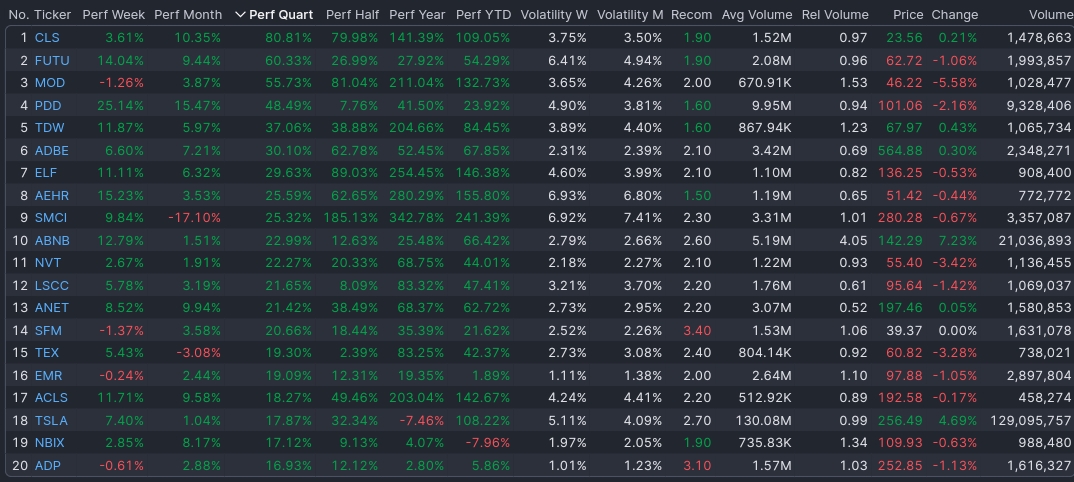Open the NVT ticker link
Screen dimensions: 1074x482
[48, 263]
